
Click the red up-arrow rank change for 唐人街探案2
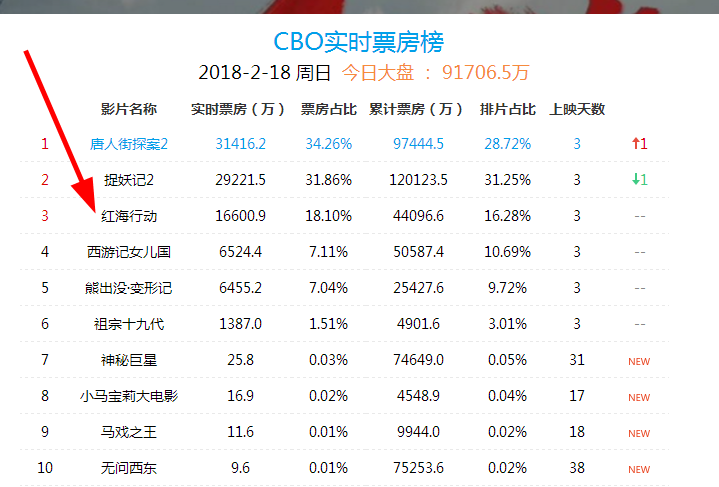click(x=640, y=144)
